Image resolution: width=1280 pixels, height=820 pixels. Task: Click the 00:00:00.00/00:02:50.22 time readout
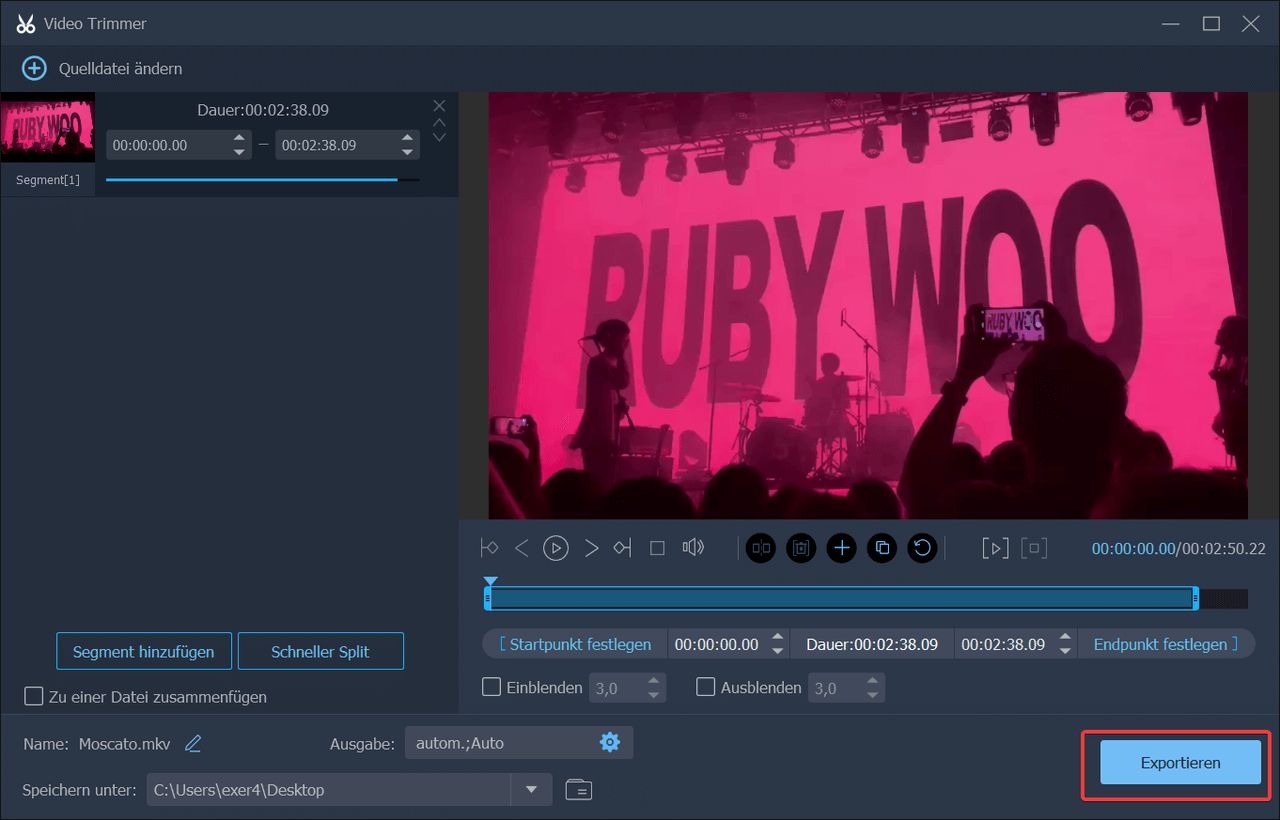pos(1178,548)
